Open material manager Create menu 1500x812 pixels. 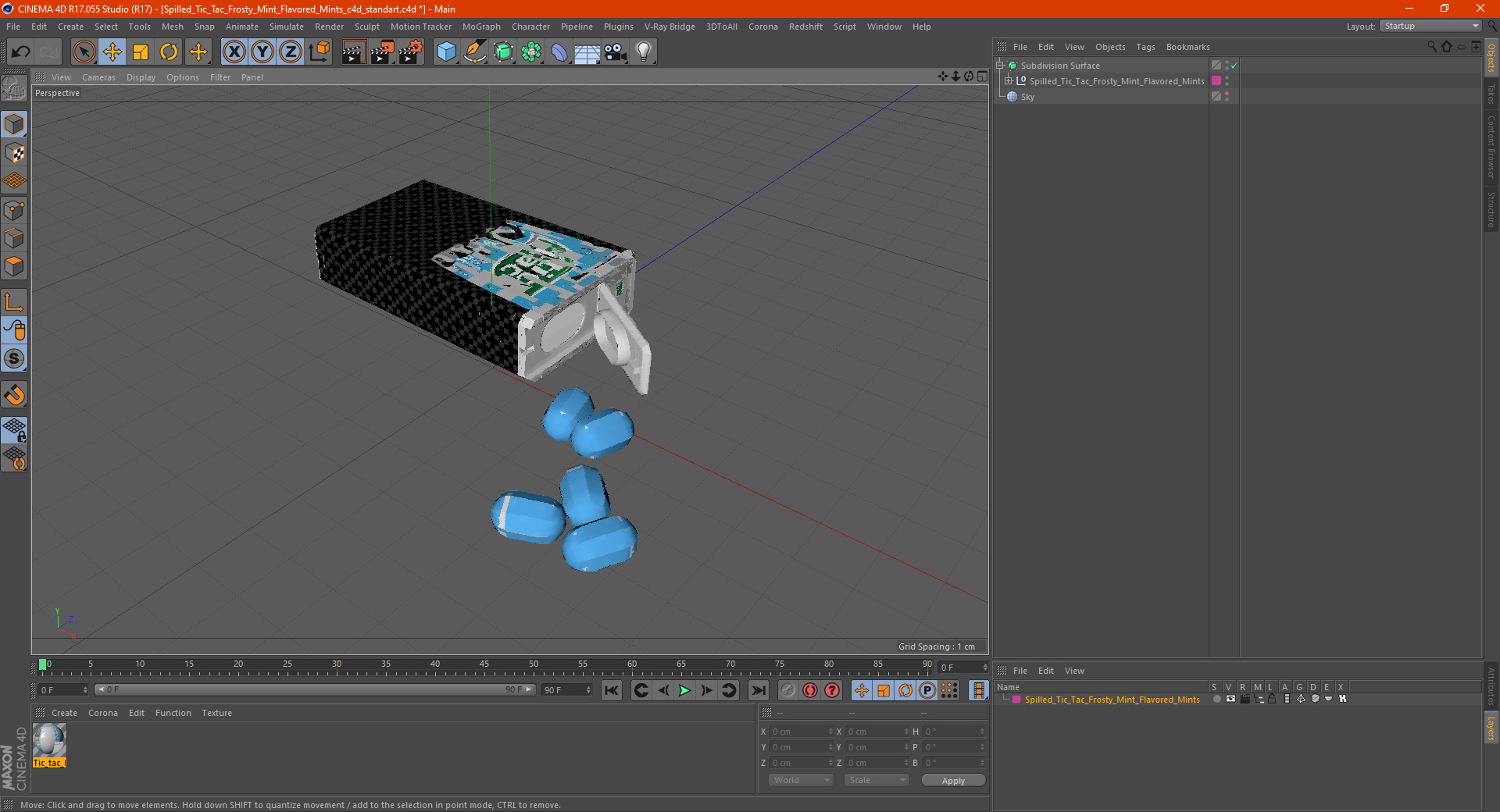coord(64,713)
